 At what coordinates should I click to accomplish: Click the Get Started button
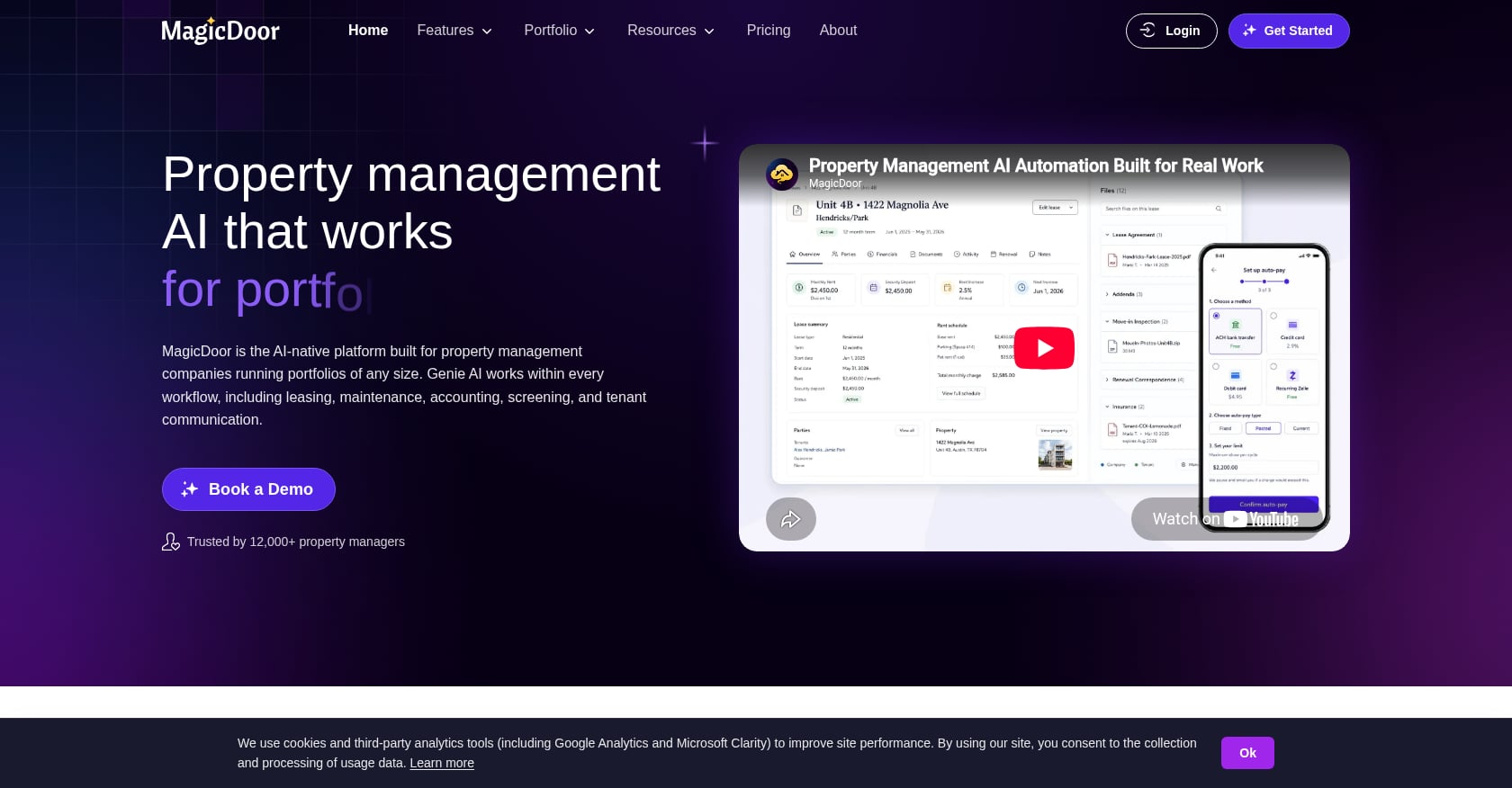(x=1289, y=31)
